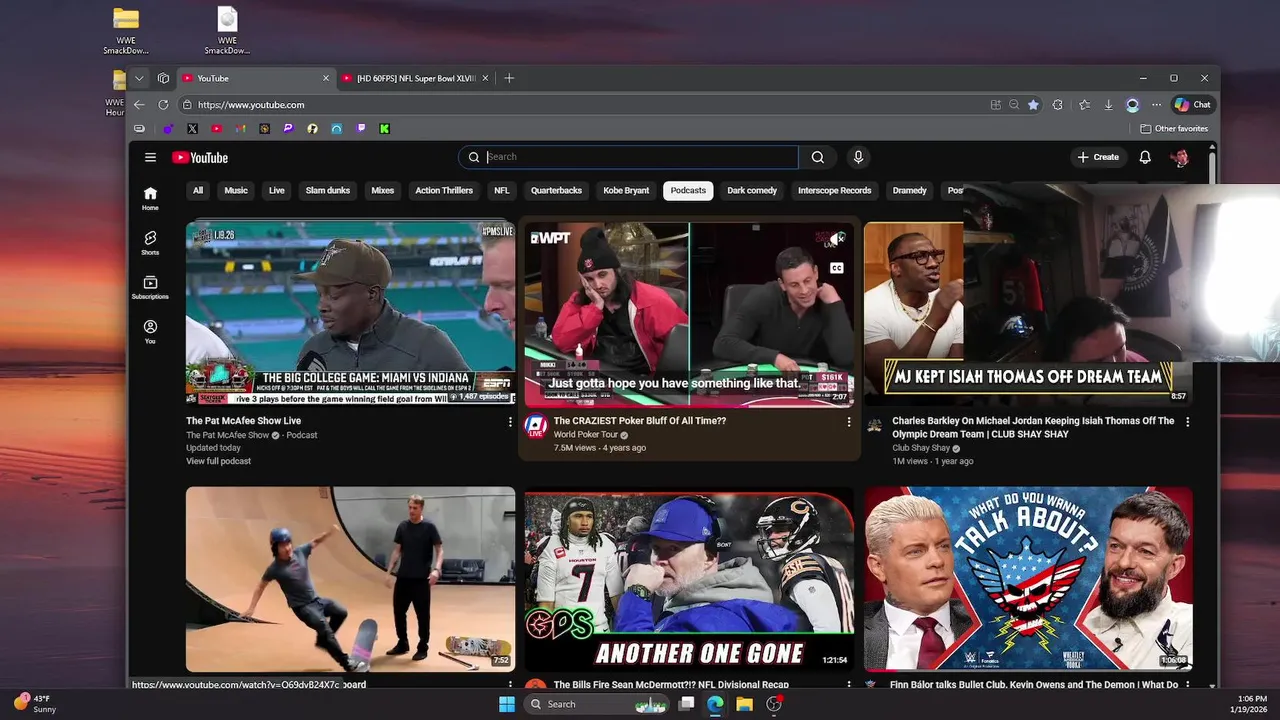The image size is (1280, 720).
Task: Open the Edge favorites list icon
Action: pyautogui.click(x=1084, y=104)
